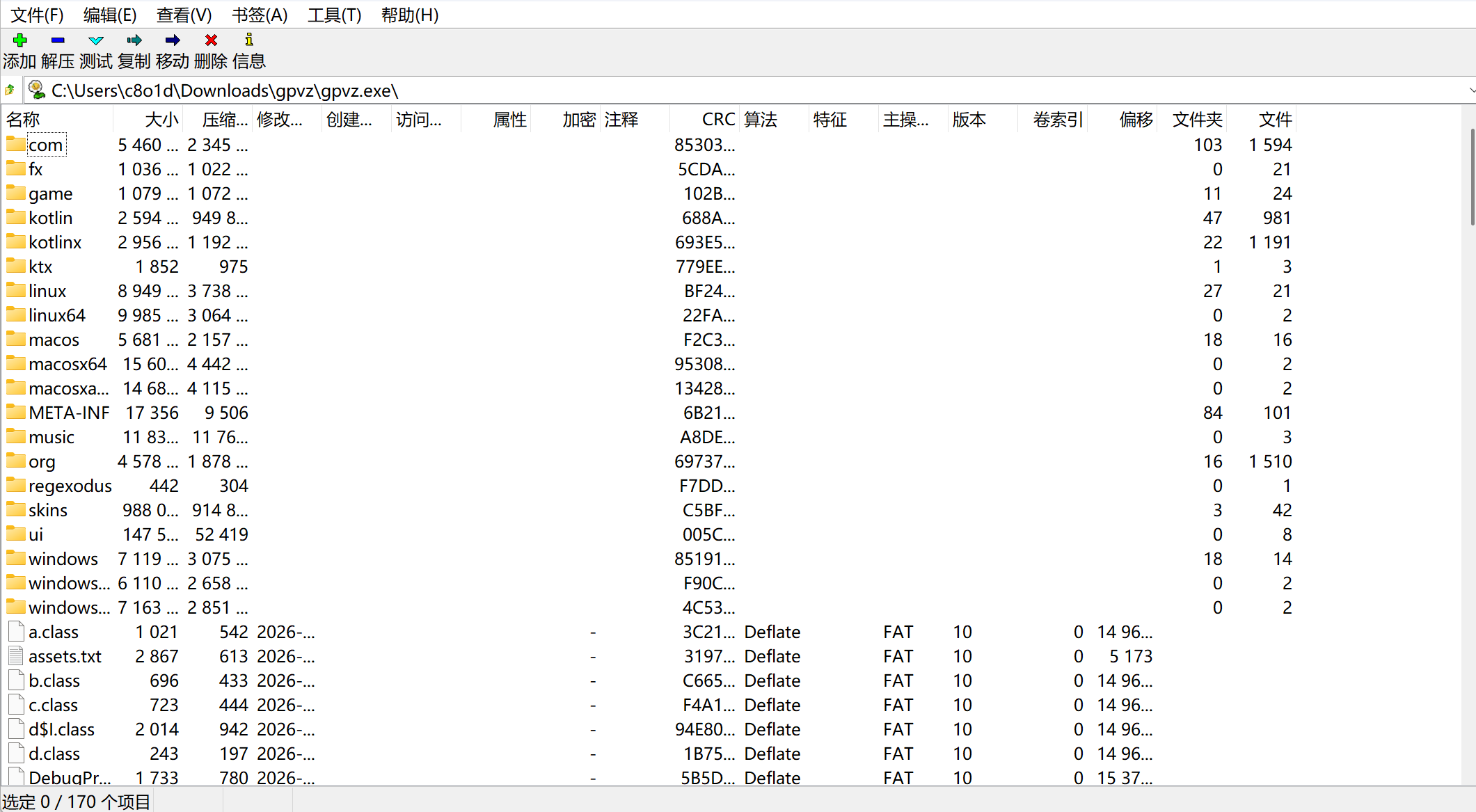
Task: Select the kotlinx folder entry
Action: pyautogui.click(x=54, y=242)
